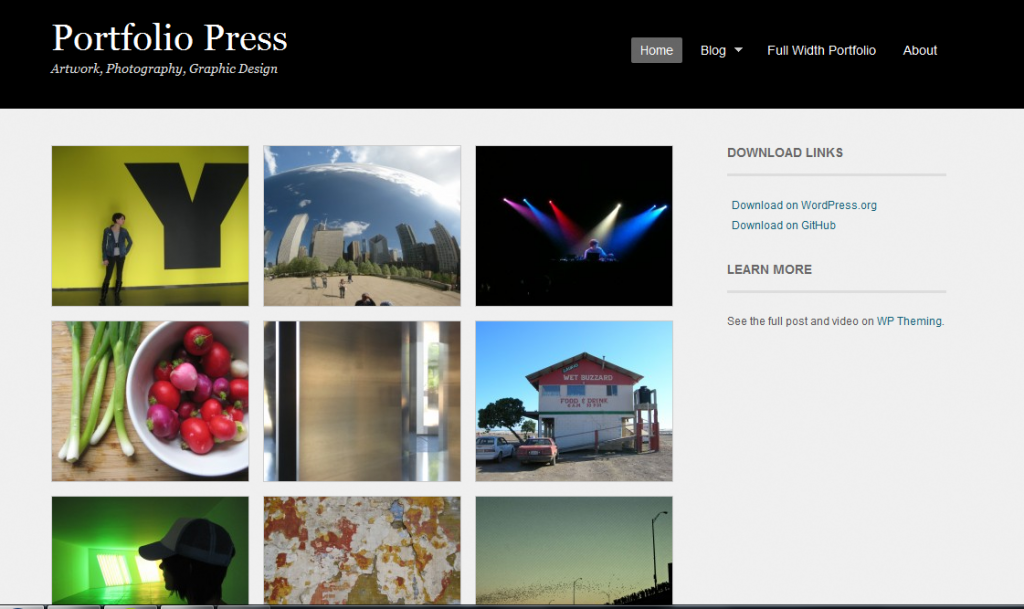1024x609 pixels.
Task: Click the Download Links sidebar heading
Action: pos(785,153)
